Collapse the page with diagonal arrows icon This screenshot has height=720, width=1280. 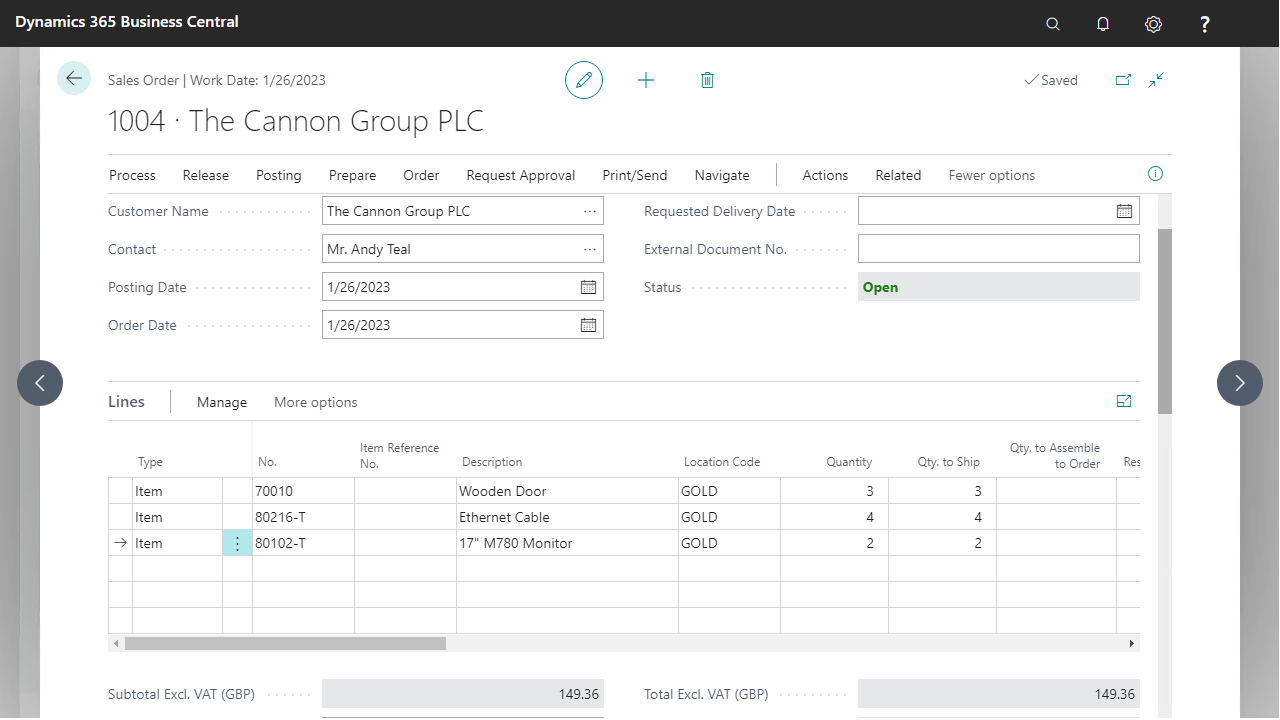[x=1156, y=80]
